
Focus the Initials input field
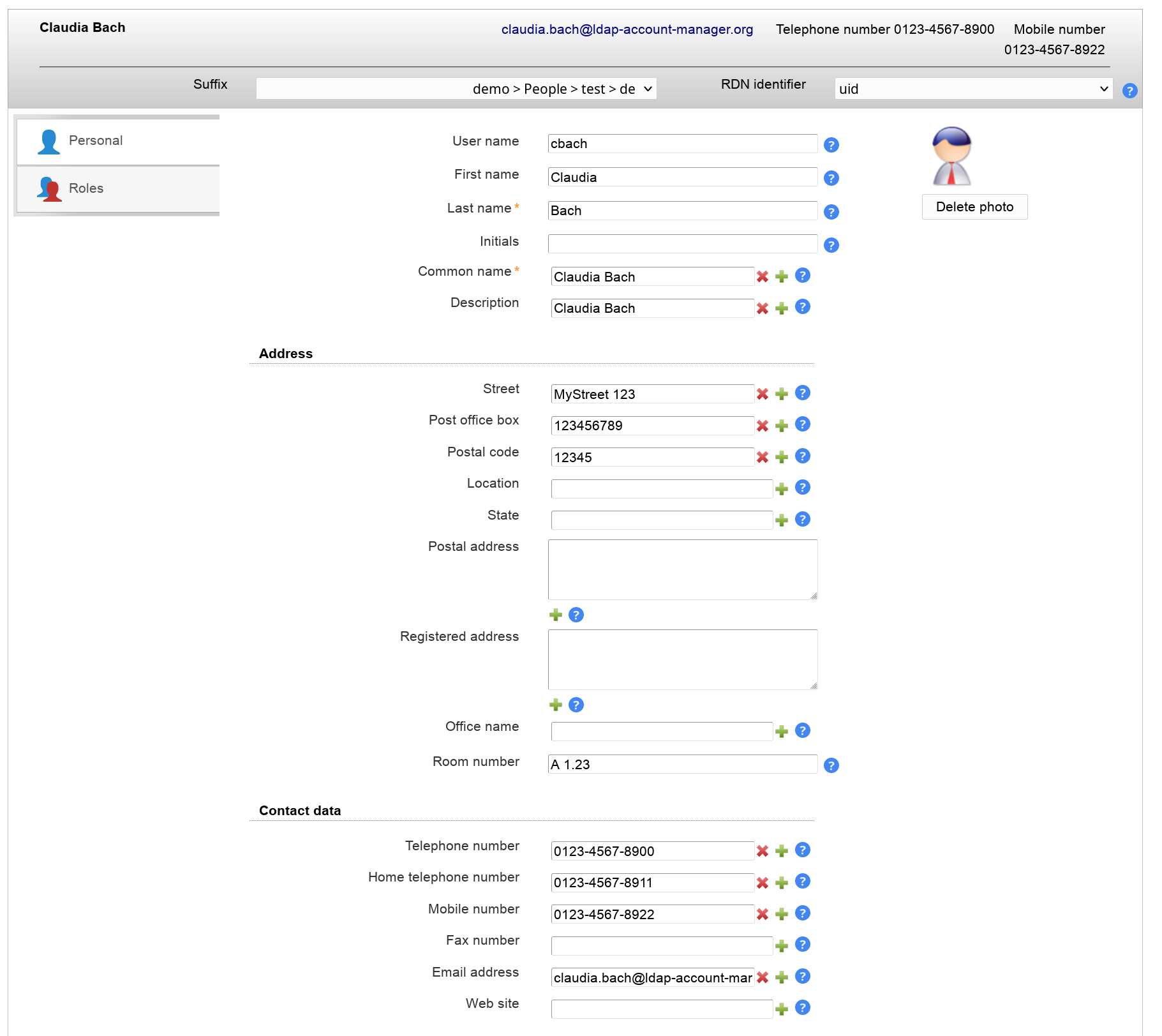682,244
